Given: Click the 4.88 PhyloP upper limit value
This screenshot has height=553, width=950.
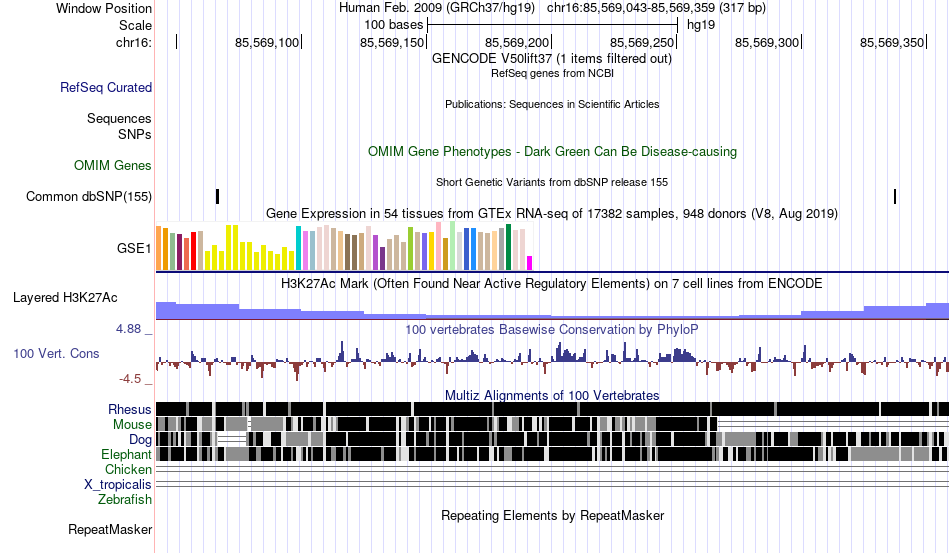Looking at the screenshot, I should [128, 329].
